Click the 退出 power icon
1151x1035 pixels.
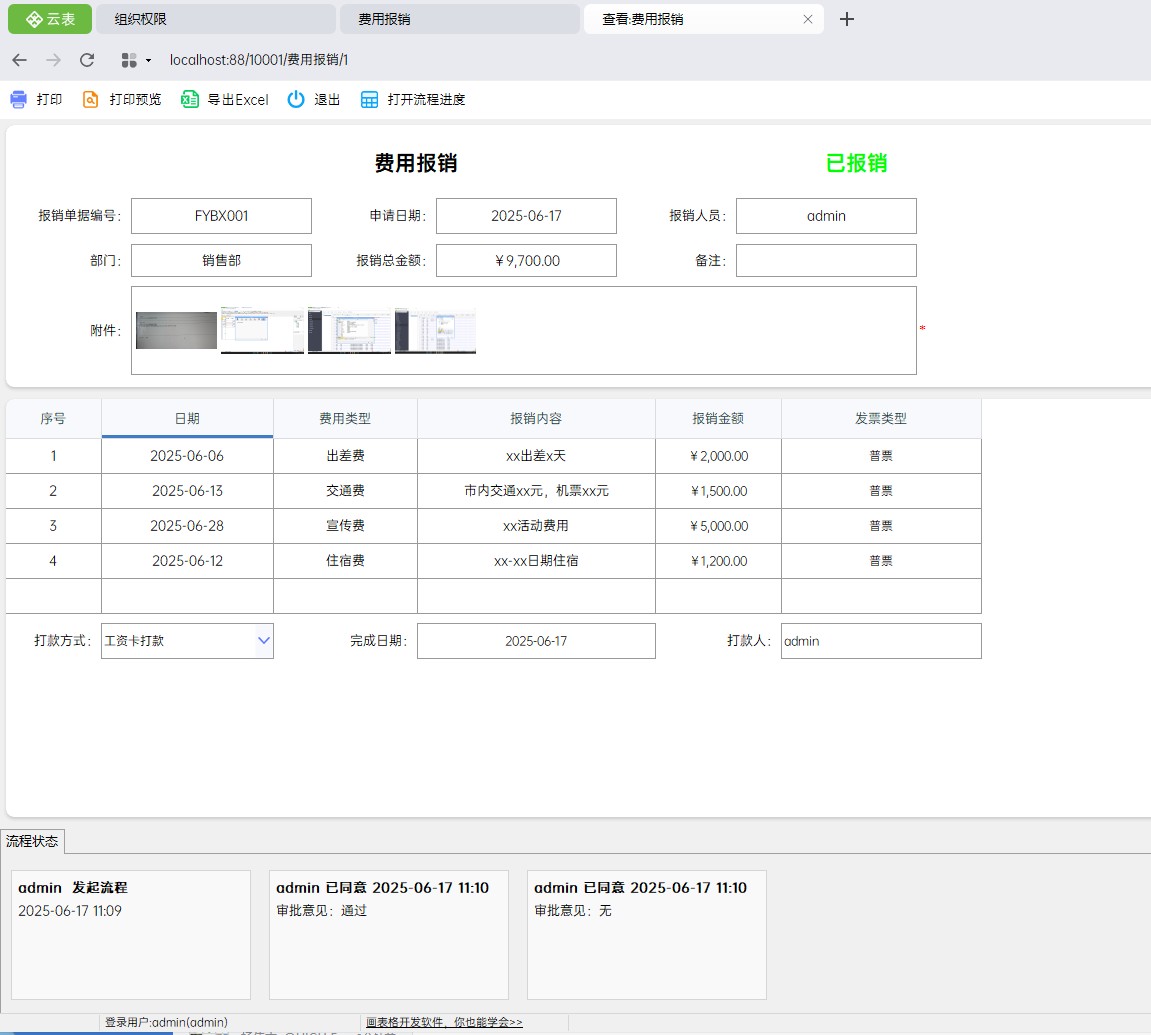point(296,100)
